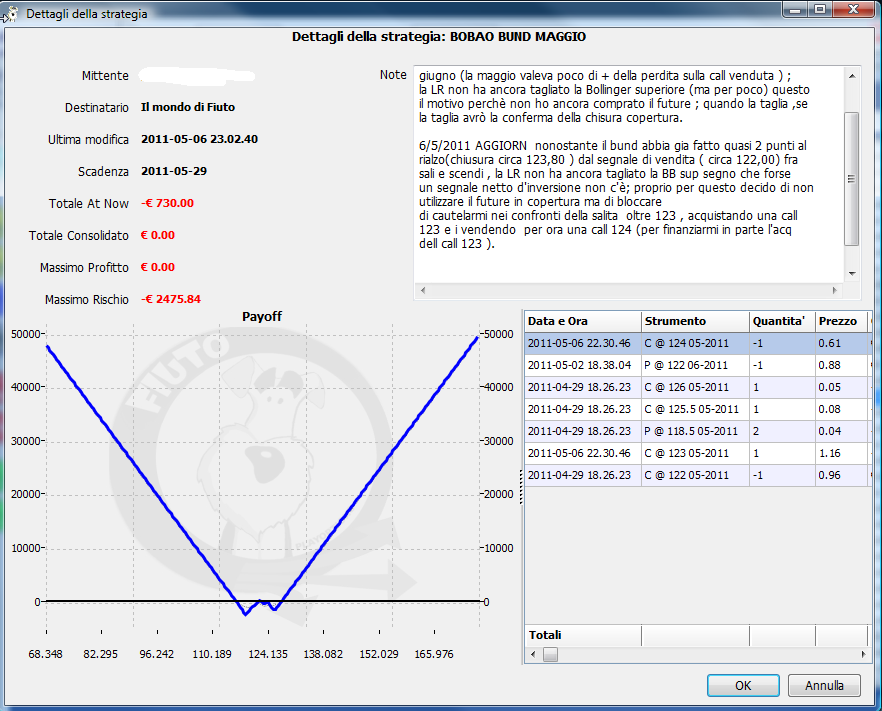Click the notes vertical scrollbar thumb
882x711 pixels.
click(x=852, y=179)
